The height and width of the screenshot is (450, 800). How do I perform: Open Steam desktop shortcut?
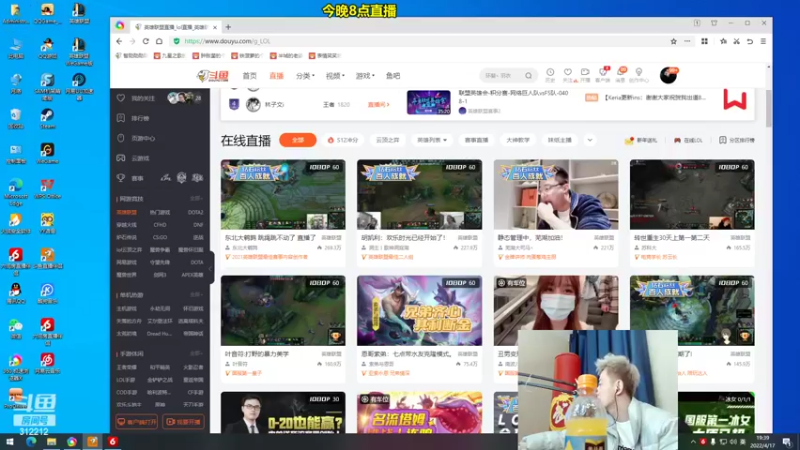[47, 118]
